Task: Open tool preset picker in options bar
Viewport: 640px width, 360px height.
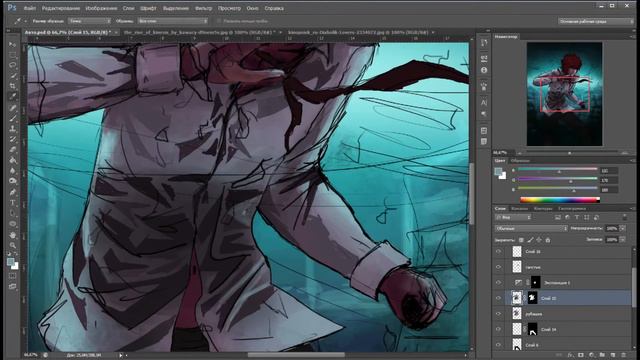Action: 20,21
